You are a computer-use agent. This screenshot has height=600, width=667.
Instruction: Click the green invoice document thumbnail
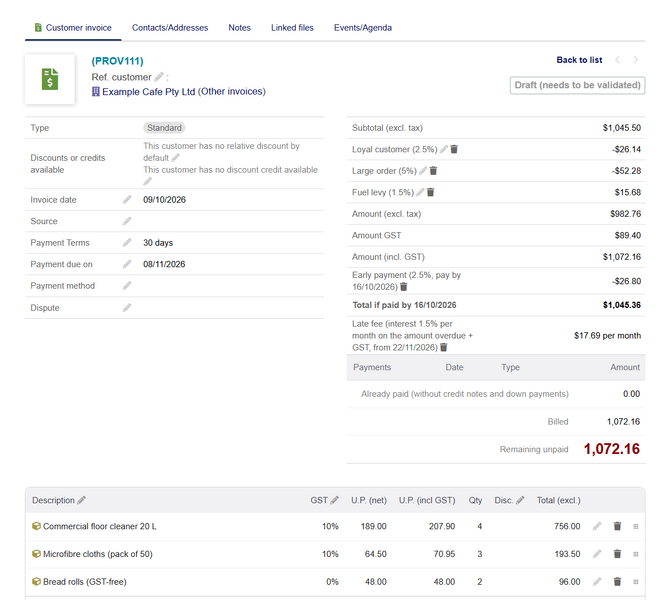coord(50,79)
